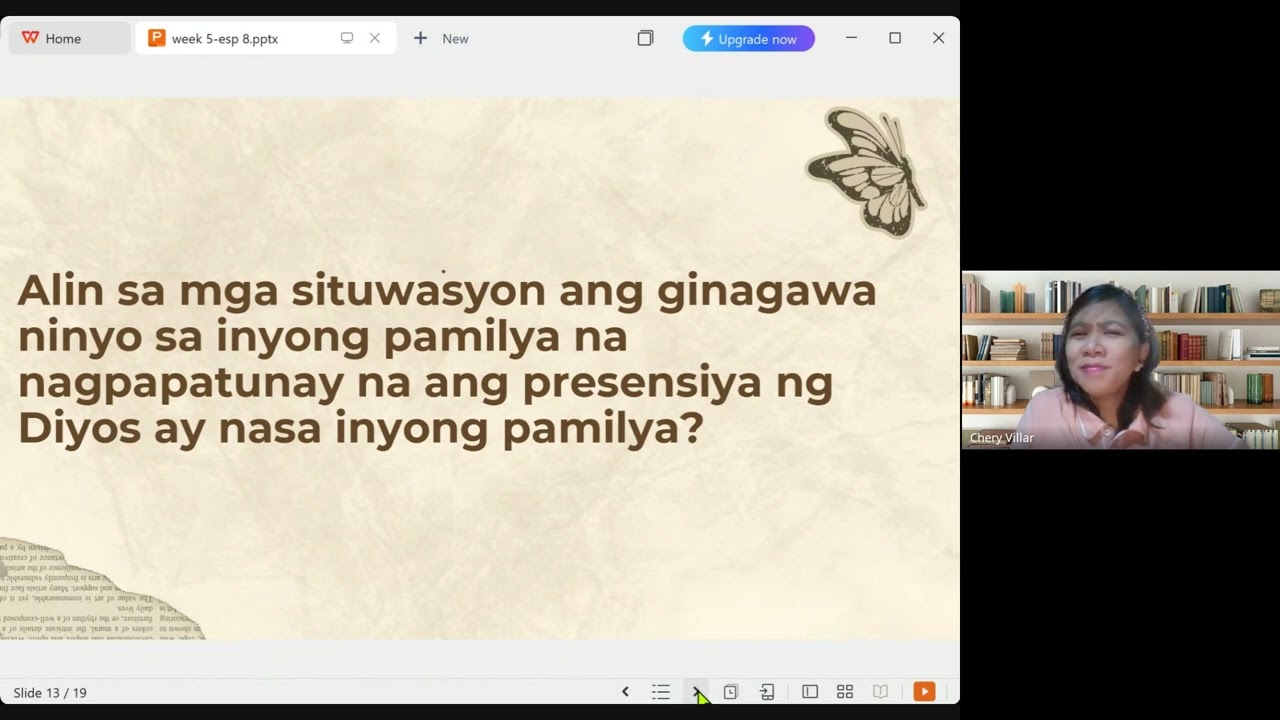Advance to the next slide arrow
This screenshot has width=1280, height=720.
(x=696, y=692)
